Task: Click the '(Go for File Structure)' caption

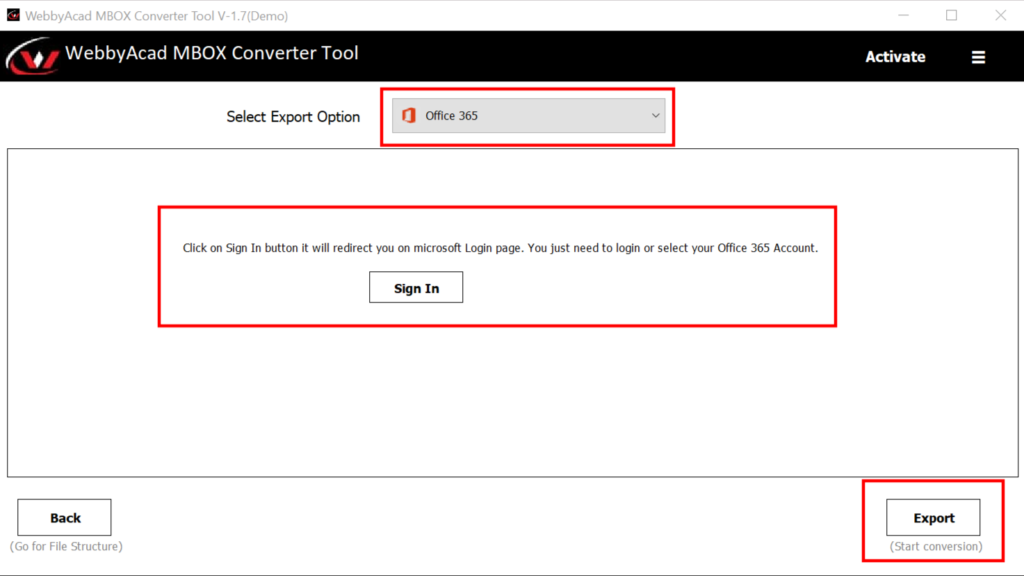Action: click(66, 546)
